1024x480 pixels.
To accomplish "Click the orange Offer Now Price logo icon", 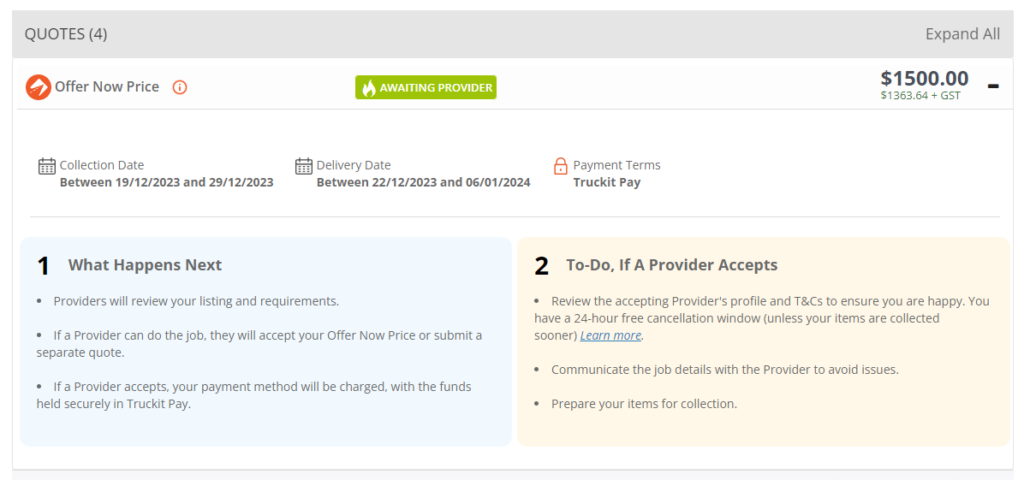I will (x=38, y=87).
